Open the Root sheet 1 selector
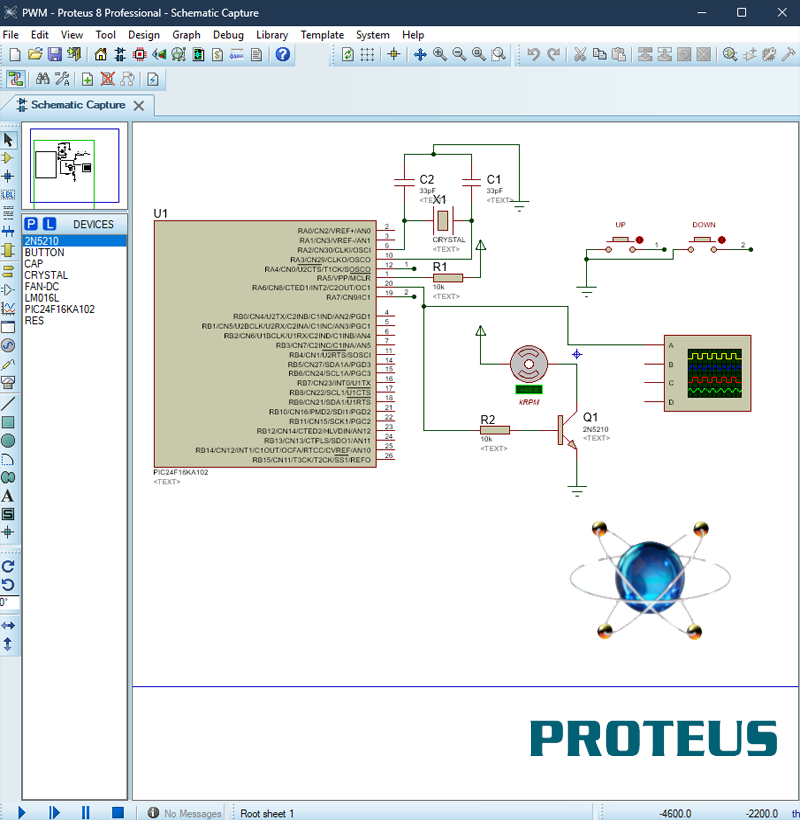The height and width of the screenshot is (820, 800). point(267,813)
